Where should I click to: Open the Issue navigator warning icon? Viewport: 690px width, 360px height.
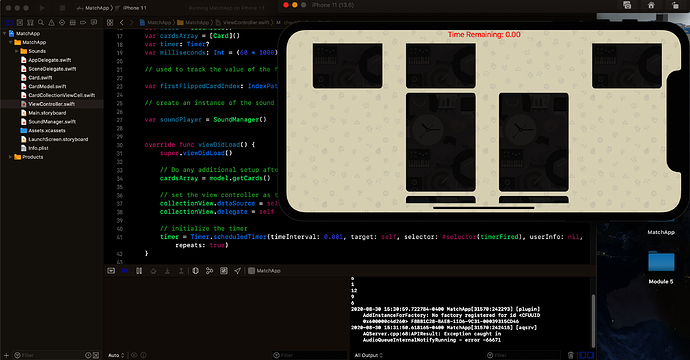coord(51,22)
